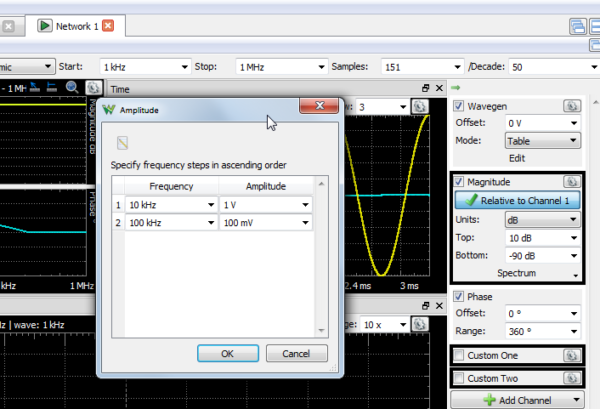Viewport: 600px width, 409px height.
Task: Click channel panel scroll up arrow
Action: [595, 102]
